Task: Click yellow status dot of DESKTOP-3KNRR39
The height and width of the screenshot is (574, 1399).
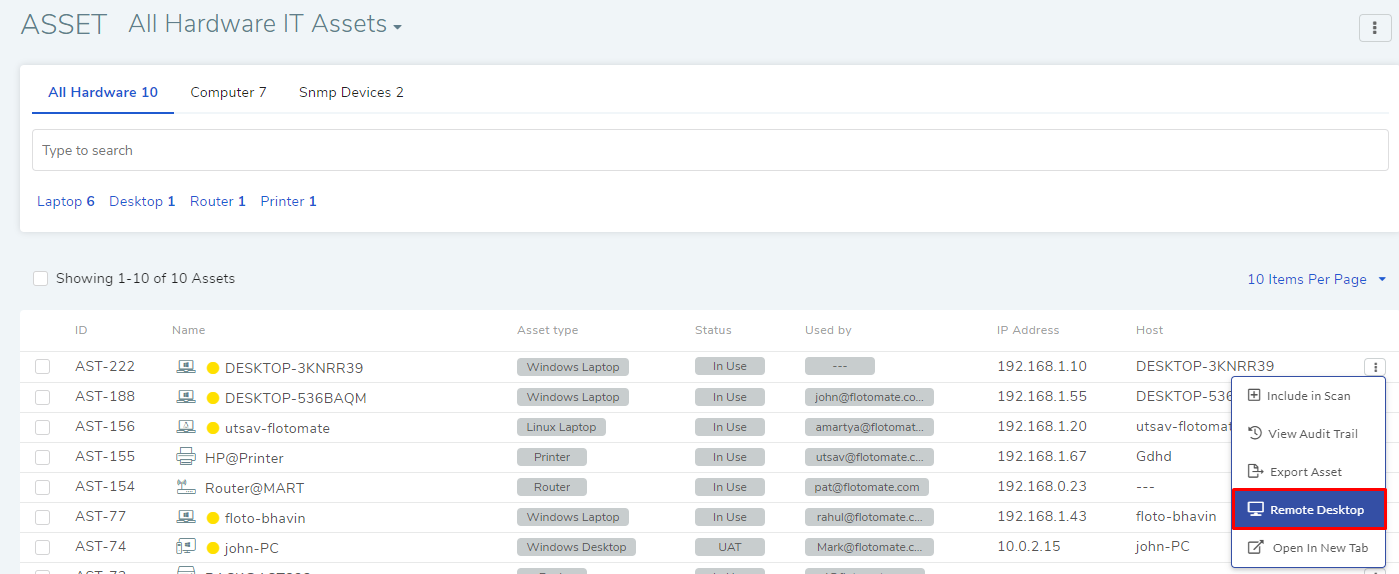Action: [212, 368]
